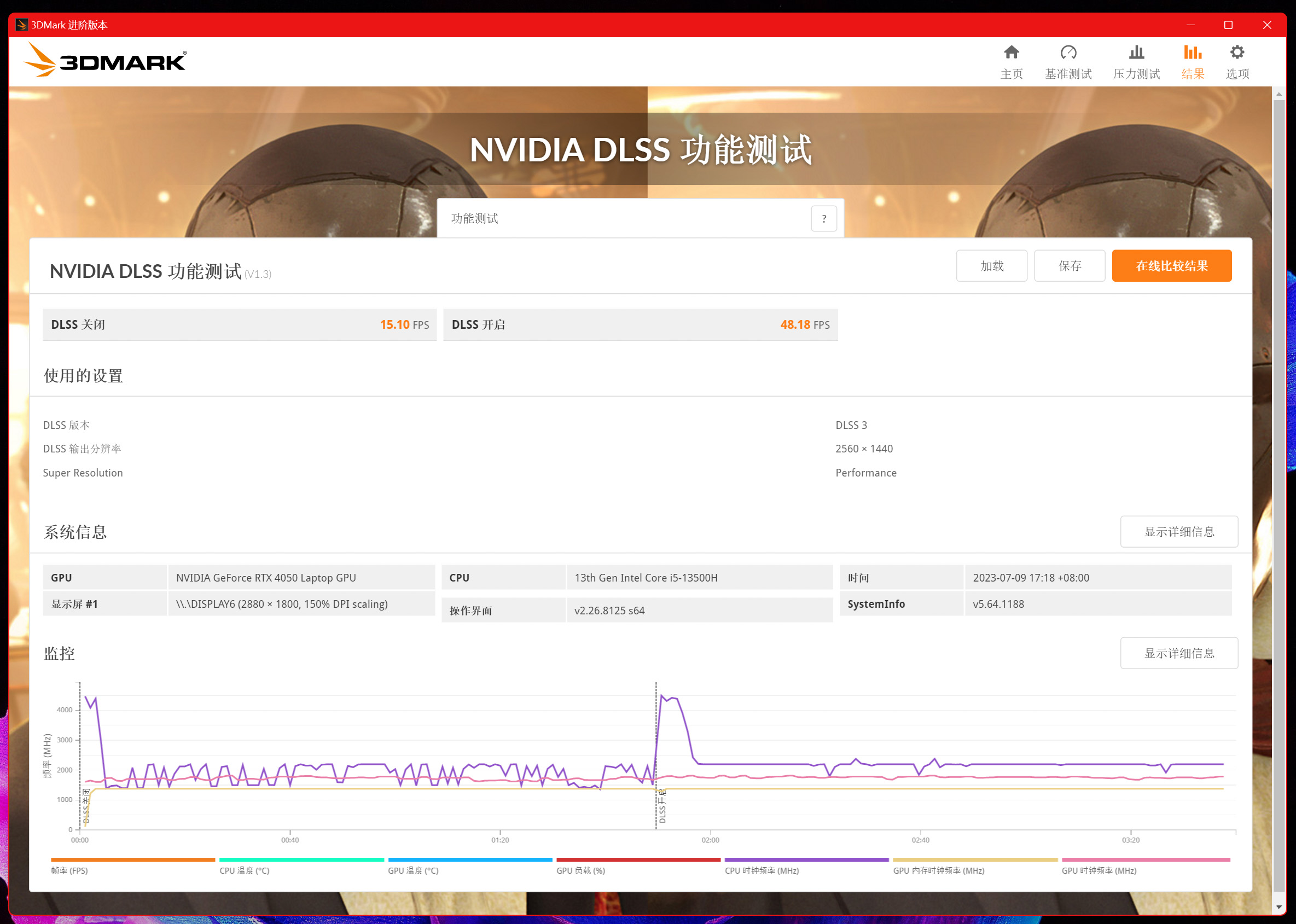The image size is (1296, 924).
Task: Open Benchmarks (基准测试) gauge icon
Action: 1068,53
